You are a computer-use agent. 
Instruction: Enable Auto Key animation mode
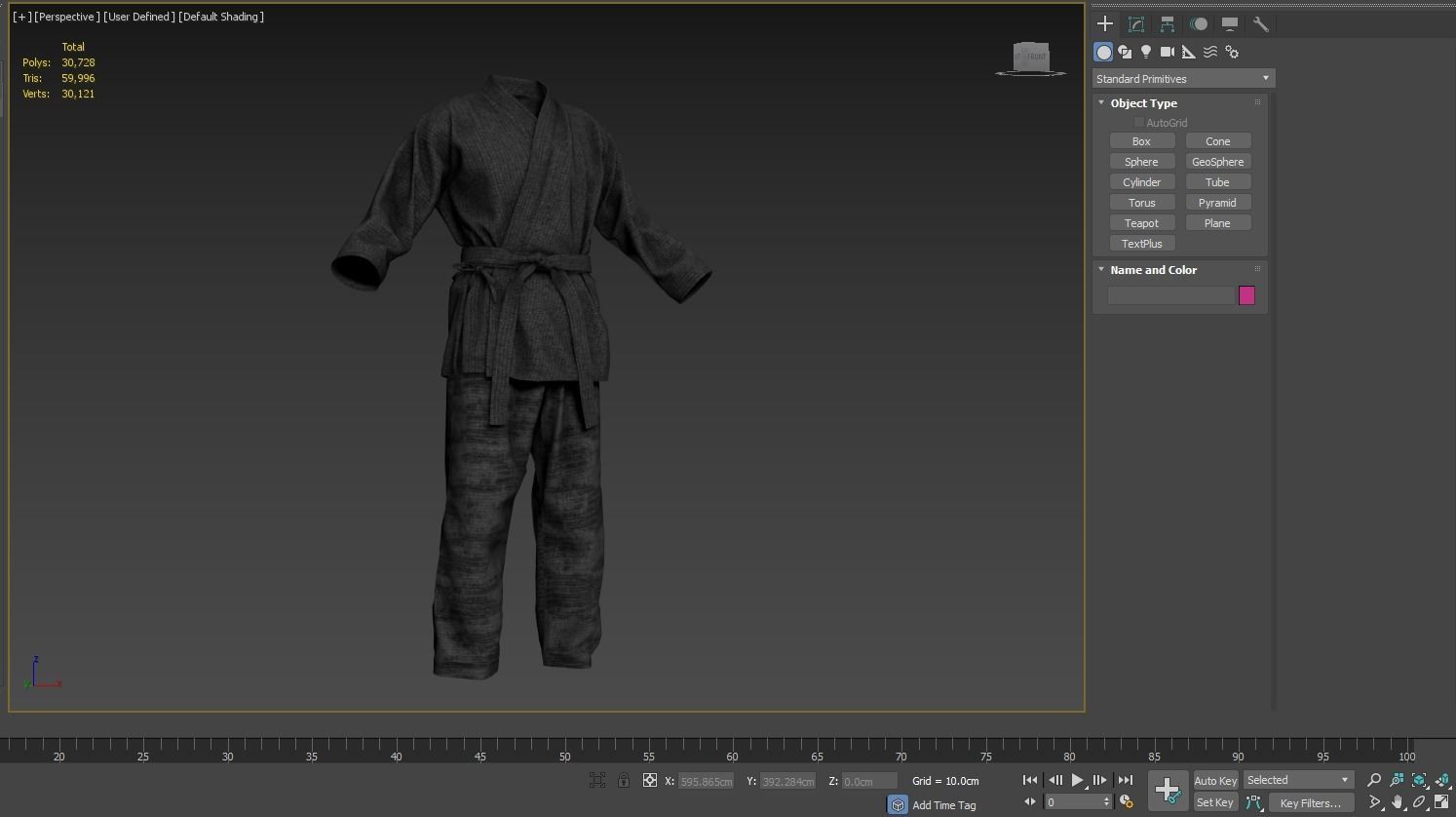1215,780
